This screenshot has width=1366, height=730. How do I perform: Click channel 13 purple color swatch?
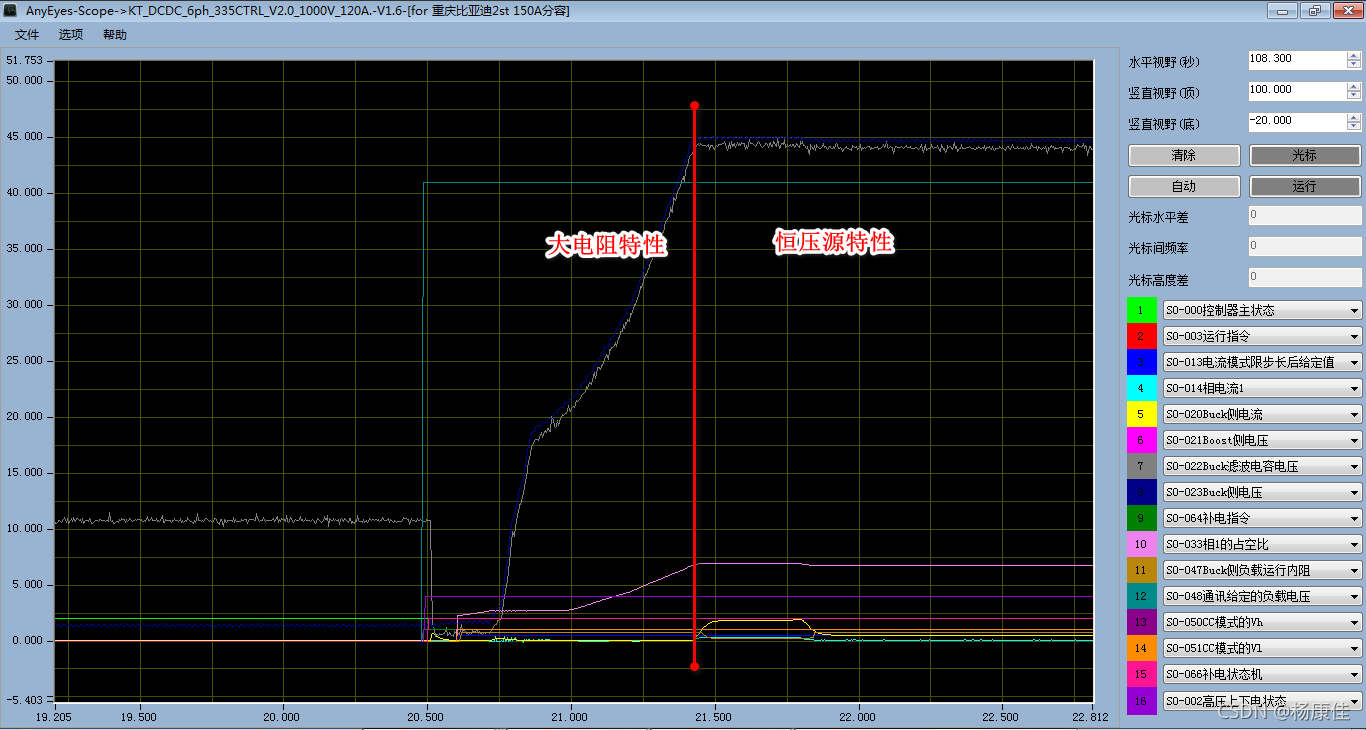click(1142, 622)
